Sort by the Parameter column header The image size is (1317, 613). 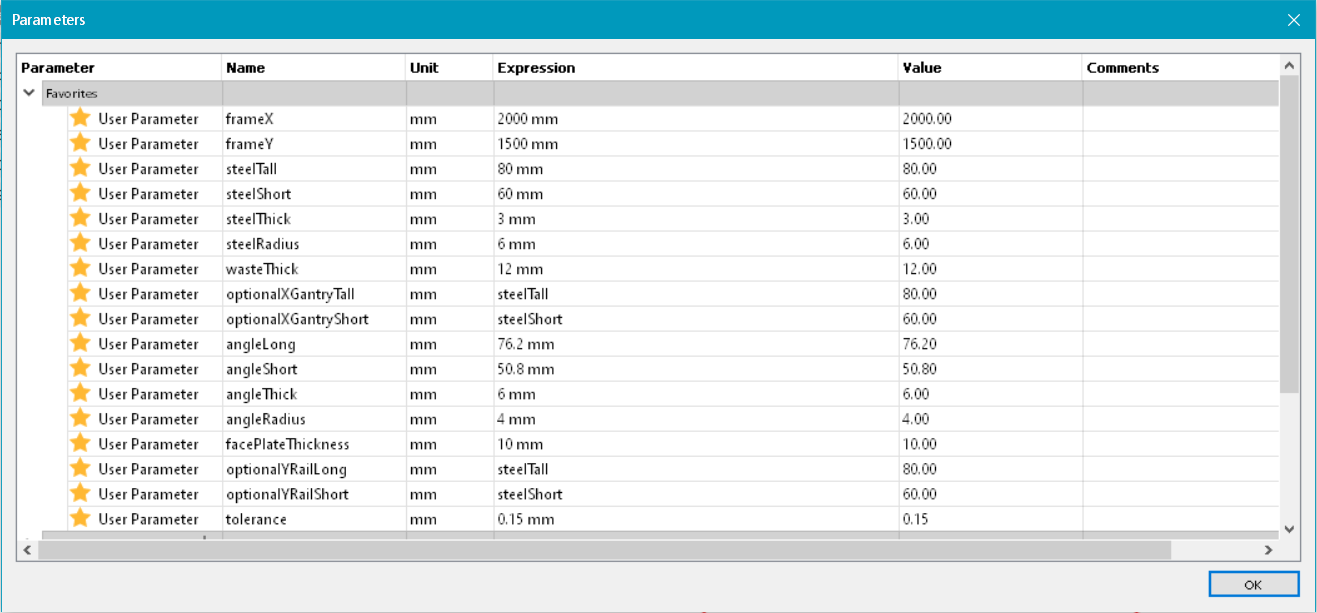pyautogui.click(x=120, y=68)
